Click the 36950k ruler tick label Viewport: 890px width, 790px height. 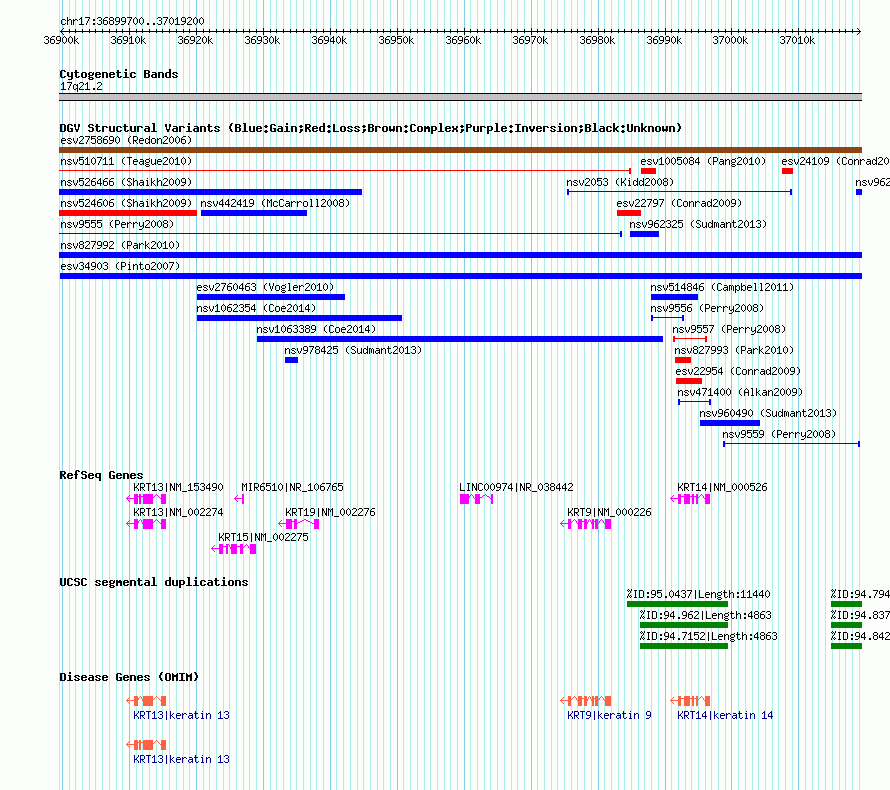point(396,40)
